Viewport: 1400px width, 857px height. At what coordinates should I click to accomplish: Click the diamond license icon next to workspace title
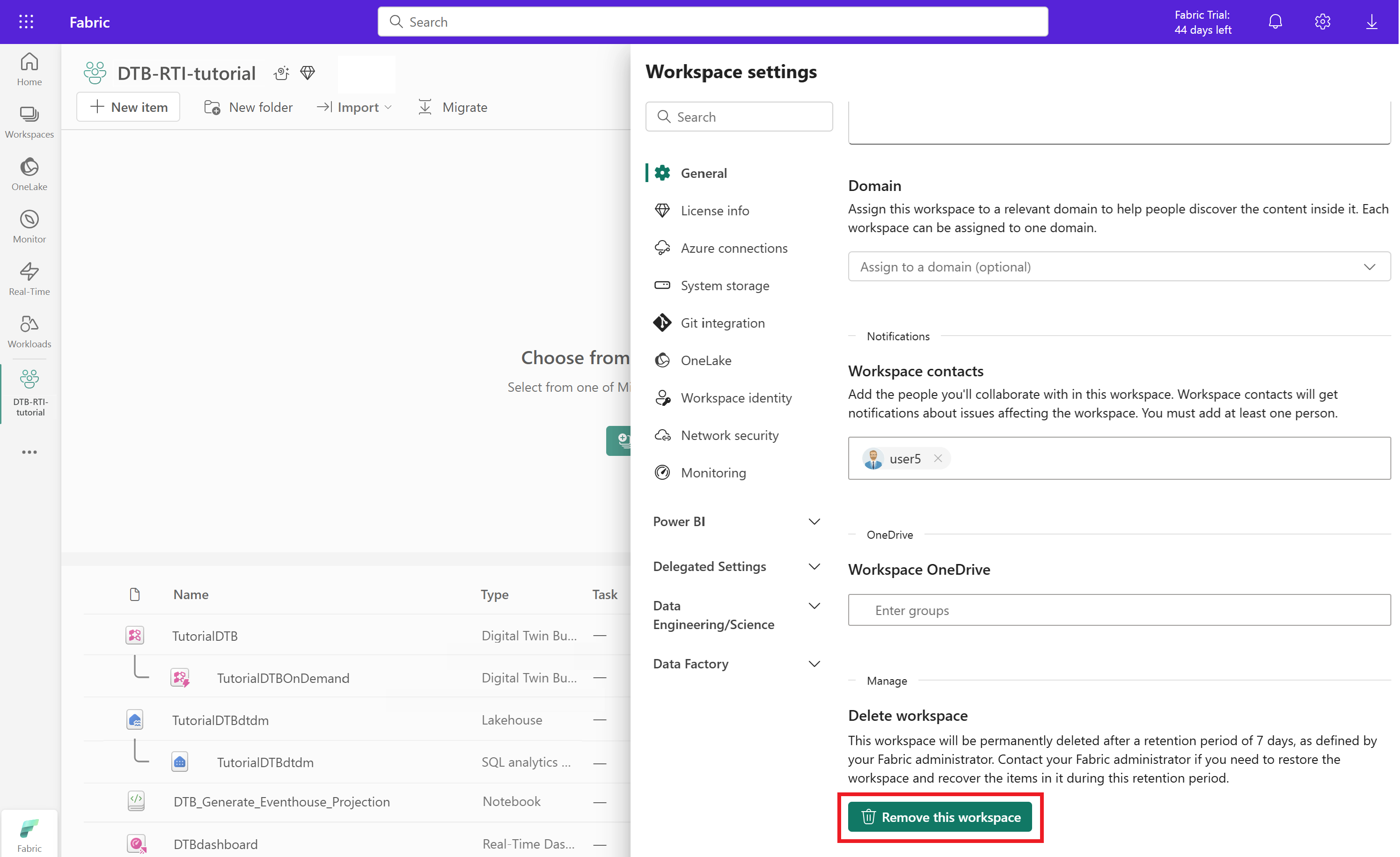coord(308,73)
